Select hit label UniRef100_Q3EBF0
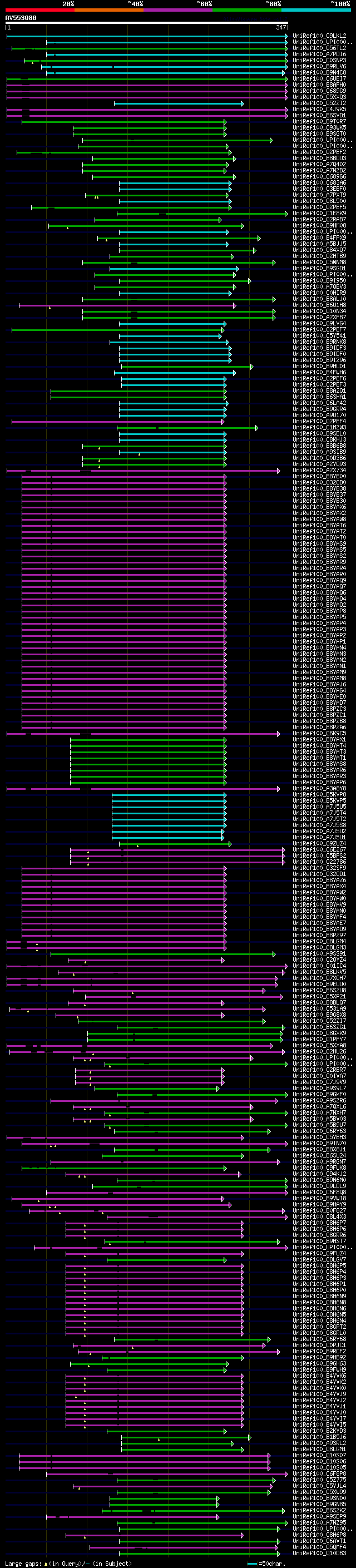This screenshot has height=1568, width=356. [x=319, y=189]
